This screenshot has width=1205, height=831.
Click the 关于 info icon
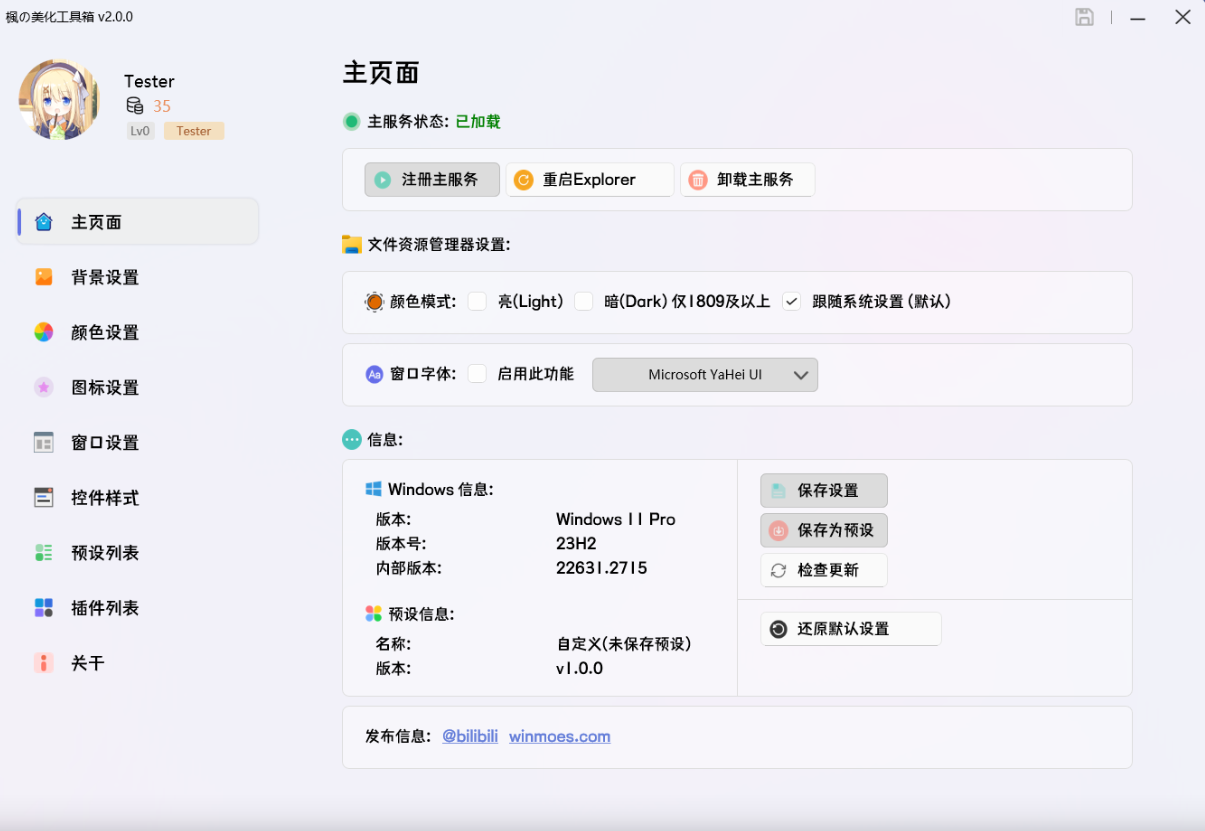44,662
